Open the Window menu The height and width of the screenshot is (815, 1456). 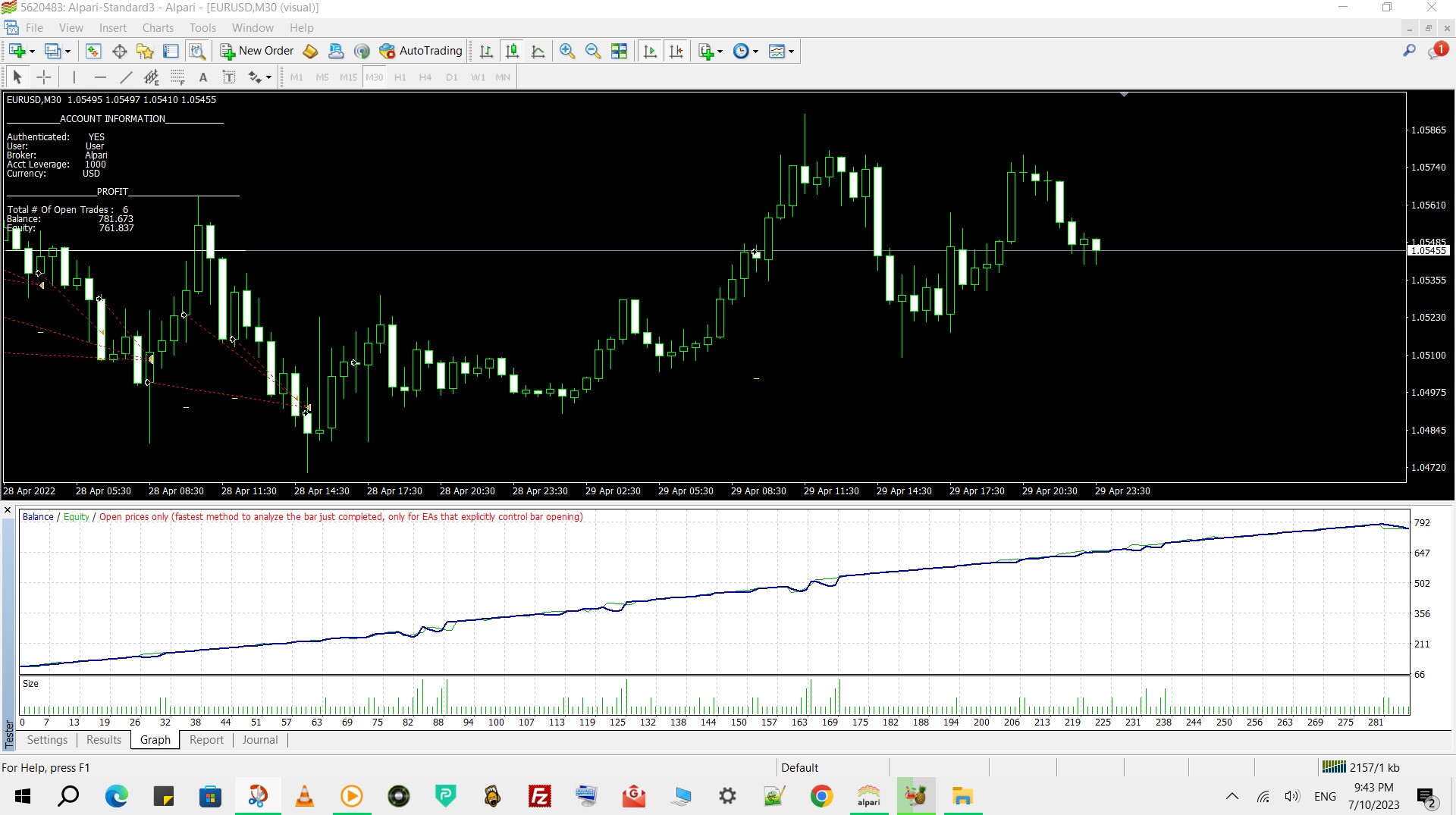(x=253, y=28)
